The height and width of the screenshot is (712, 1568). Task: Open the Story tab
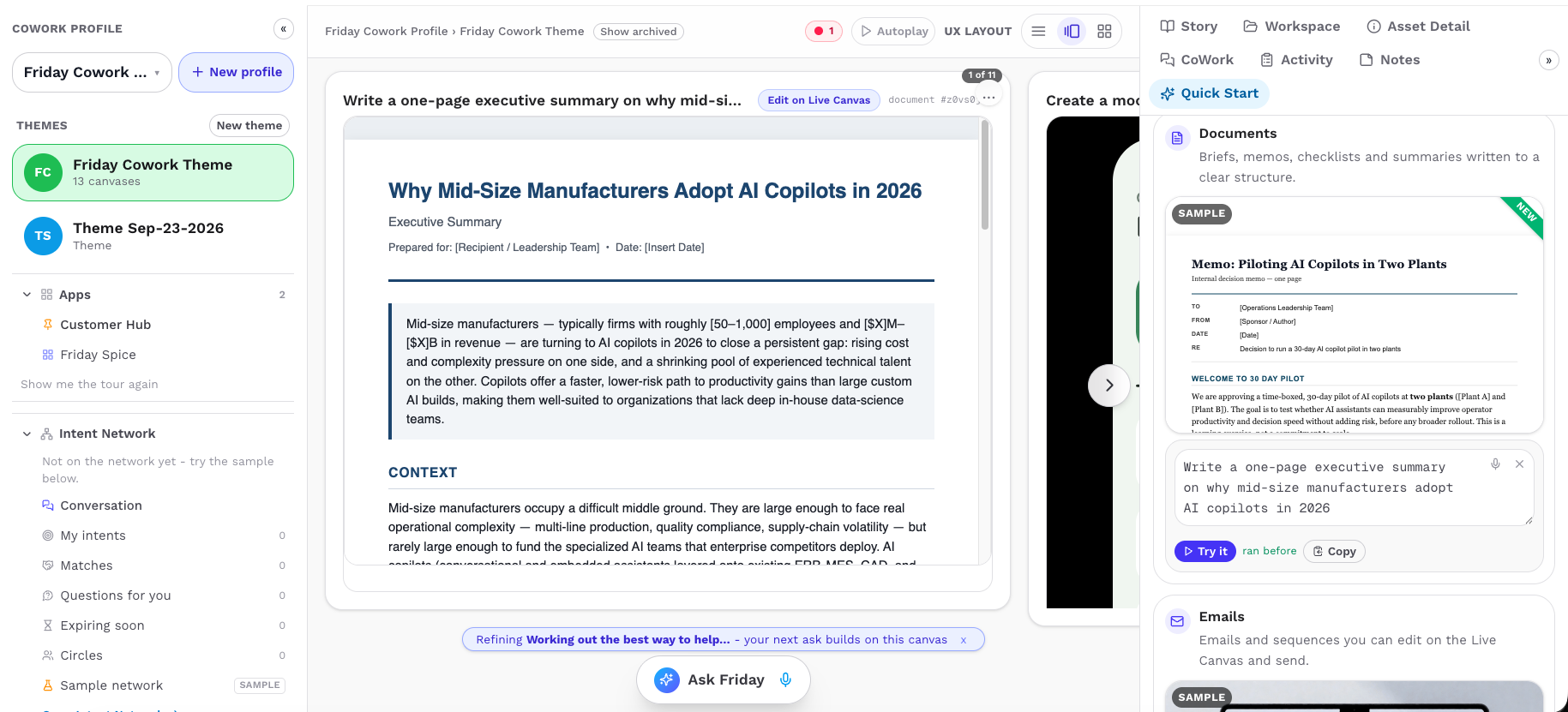[1188, 27]
